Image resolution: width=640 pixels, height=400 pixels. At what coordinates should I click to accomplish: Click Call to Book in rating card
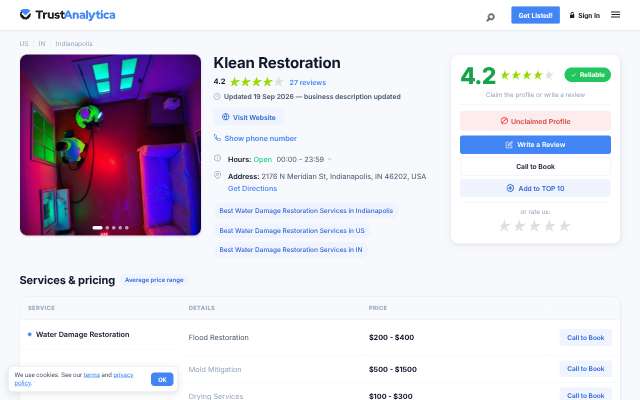coord(535,167)
